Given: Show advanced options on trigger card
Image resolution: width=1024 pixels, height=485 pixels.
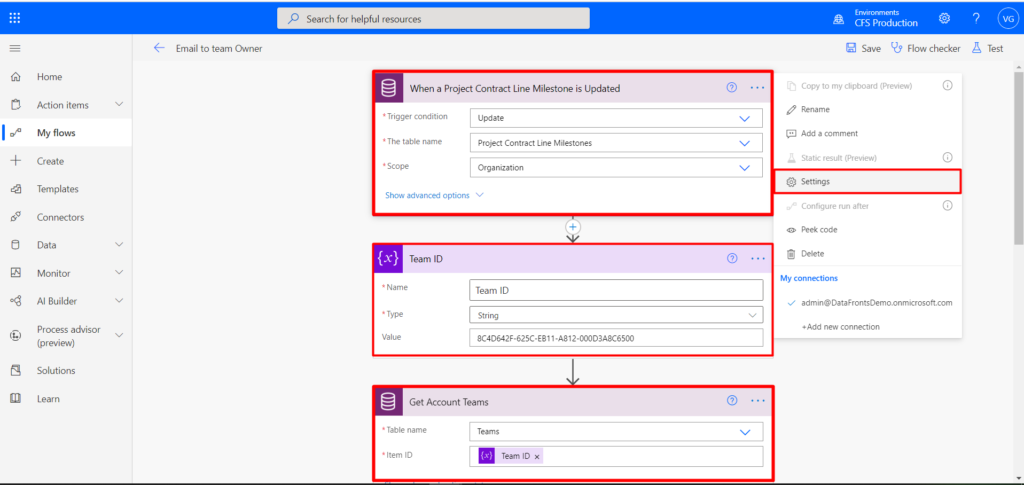Looking at the screenshot, I should 434,195.
